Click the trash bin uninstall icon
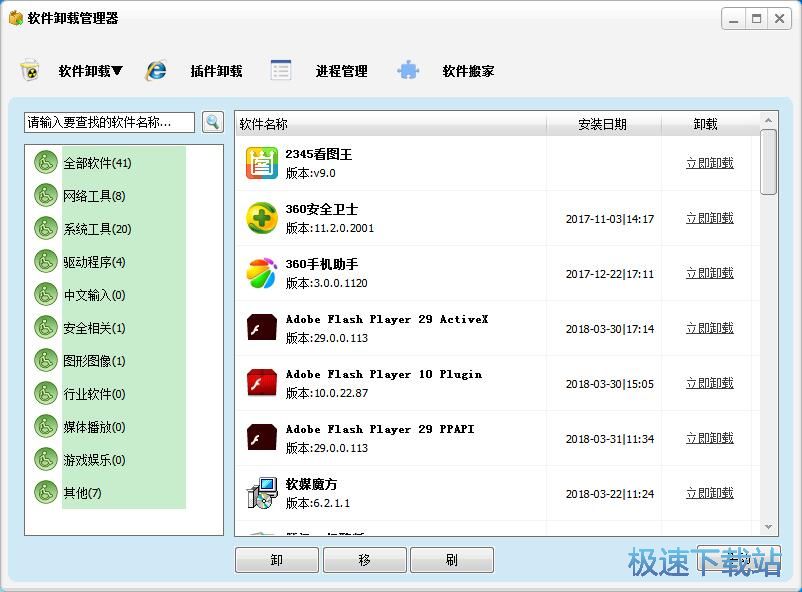 (x=30, y=70)
